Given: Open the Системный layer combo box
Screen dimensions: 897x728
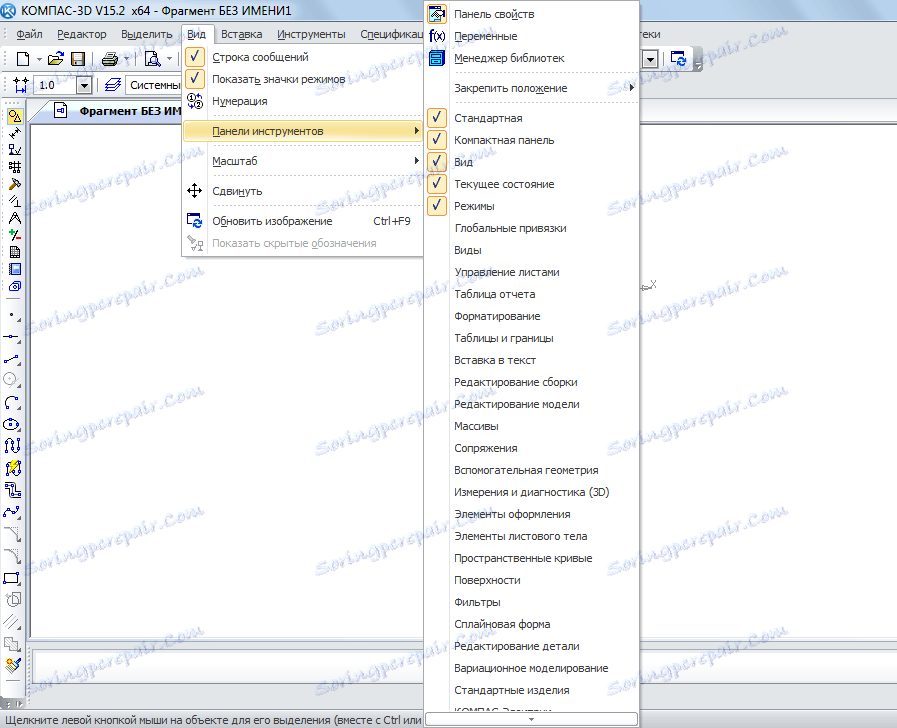Looking at the screenshot, I should [153, 85].
